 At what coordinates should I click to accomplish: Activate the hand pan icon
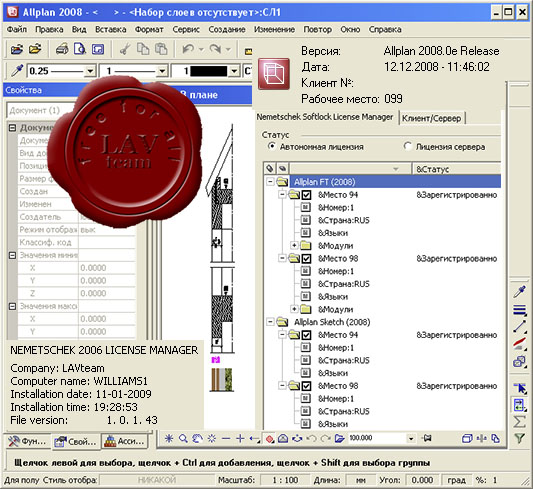tap(197, 438)
